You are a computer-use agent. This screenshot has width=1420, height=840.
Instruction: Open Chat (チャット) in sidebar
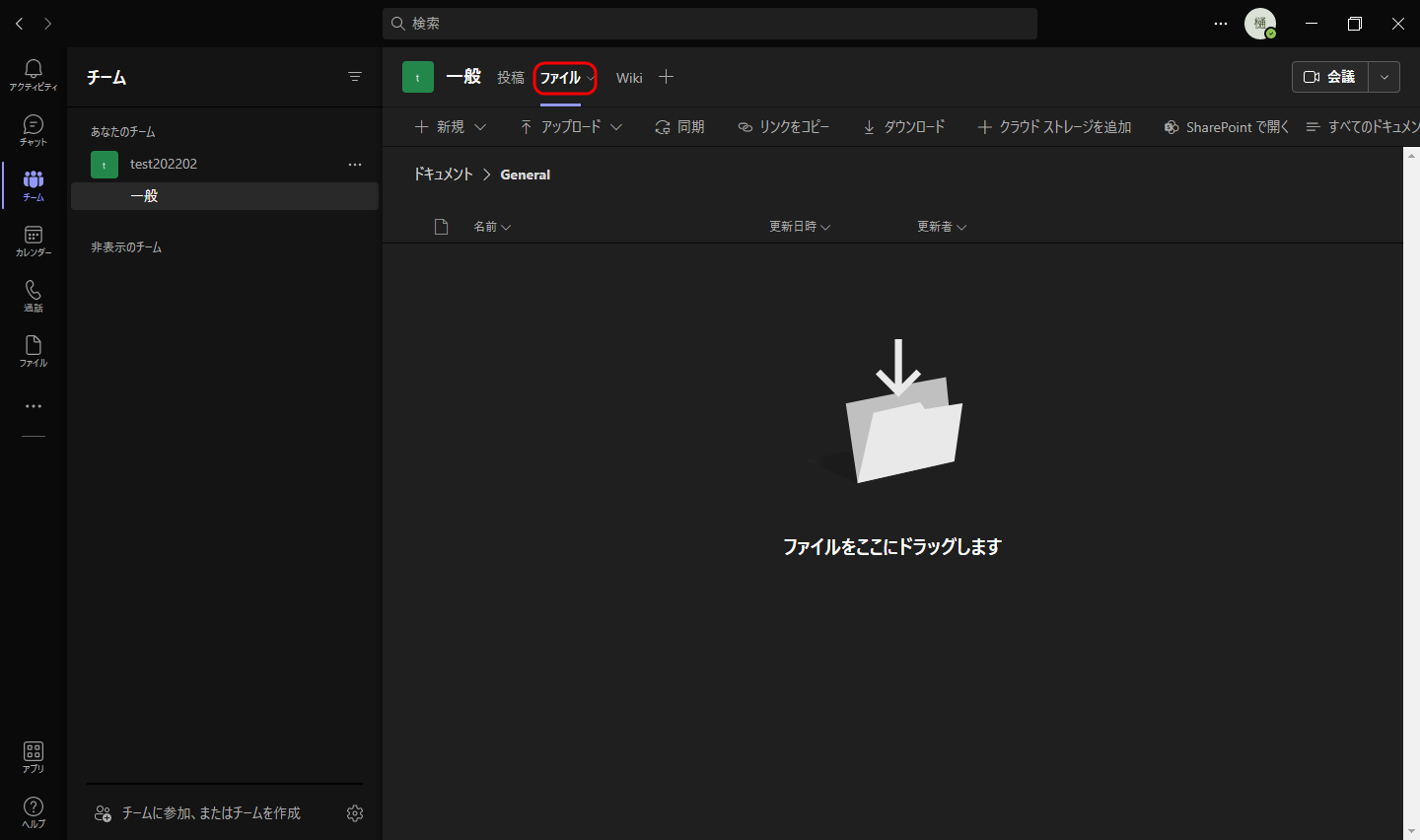click(x=34, y=130)
